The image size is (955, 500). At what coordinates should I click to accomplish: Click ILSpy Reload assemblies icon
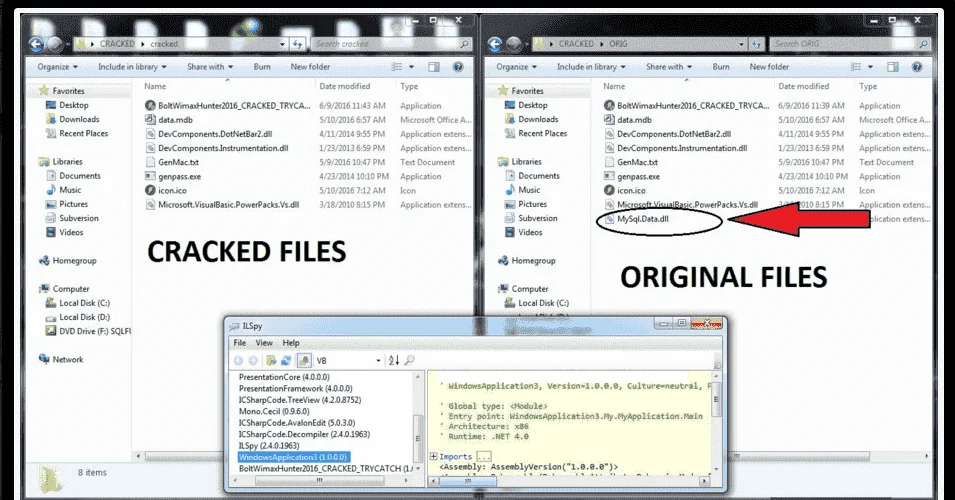click(x=286, y=361)
